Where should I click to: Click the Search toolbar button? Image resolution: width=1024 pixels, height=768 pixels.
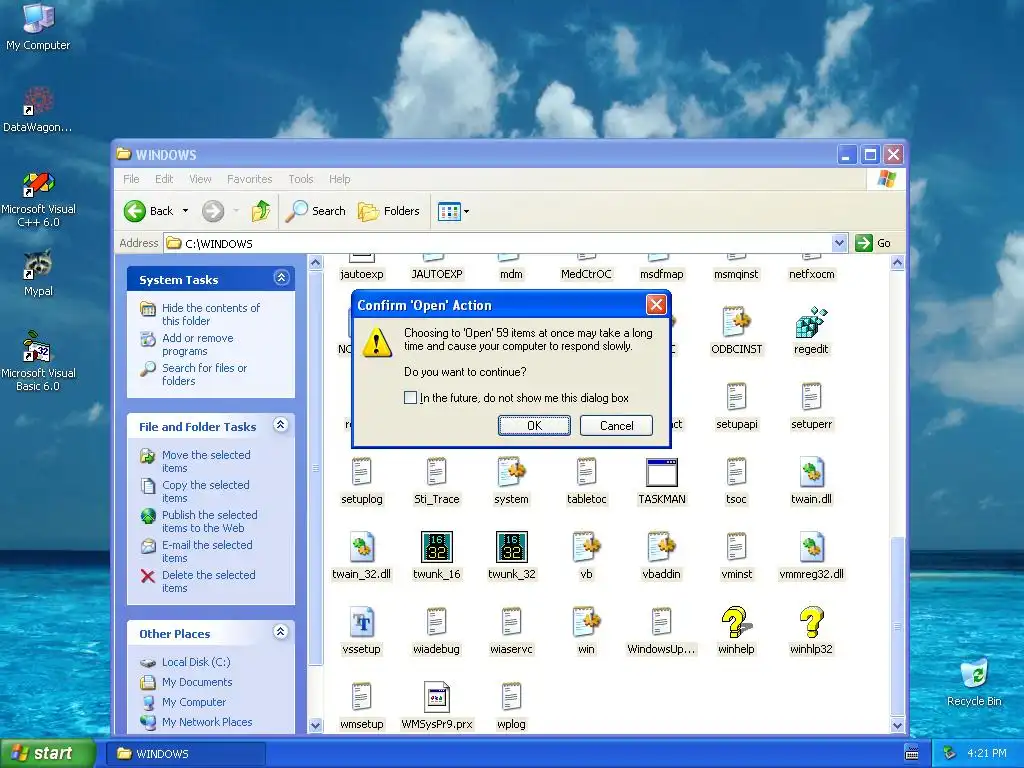[x=316, y=211]
